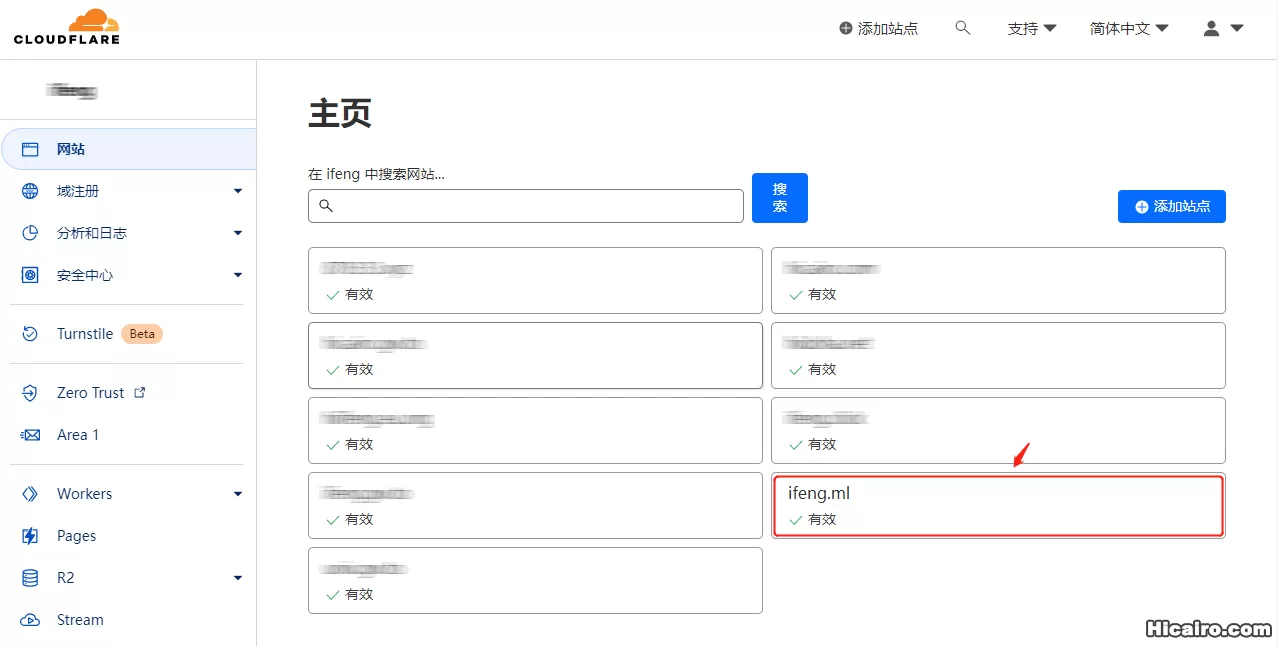This screenshot has width=1278, height=646.
Task: Expand the 域注册 submenu arrow
Action: click(238, 191)
